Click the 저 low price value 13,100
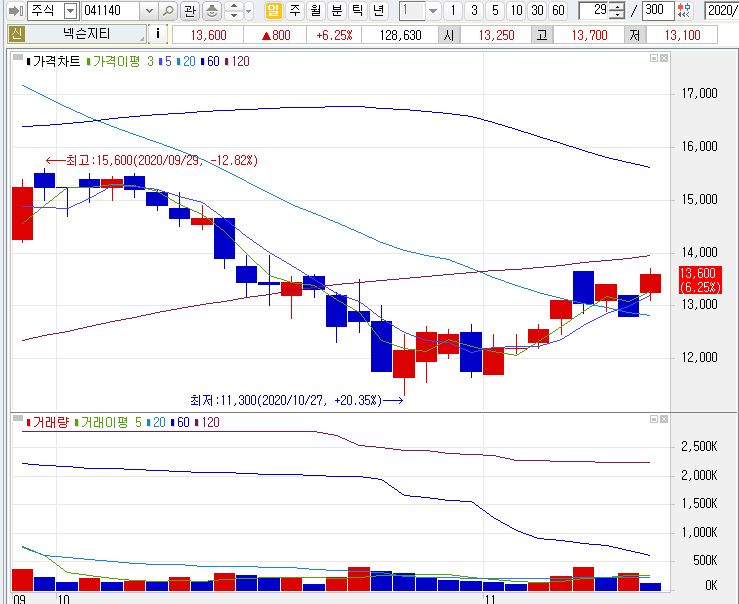The width and height of the screenshot is (739, 604). [682, 35]
